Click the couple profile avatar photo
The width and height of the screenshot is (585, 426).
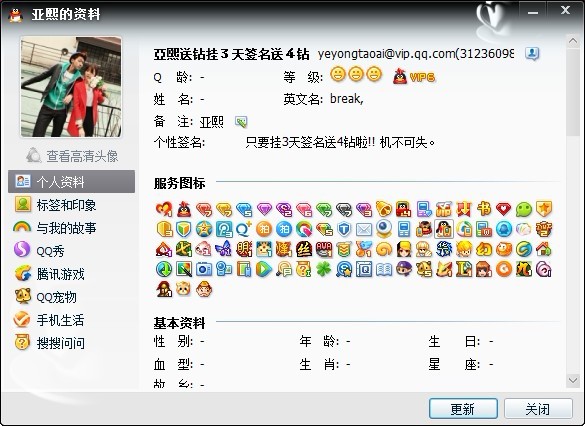point(71,87)
